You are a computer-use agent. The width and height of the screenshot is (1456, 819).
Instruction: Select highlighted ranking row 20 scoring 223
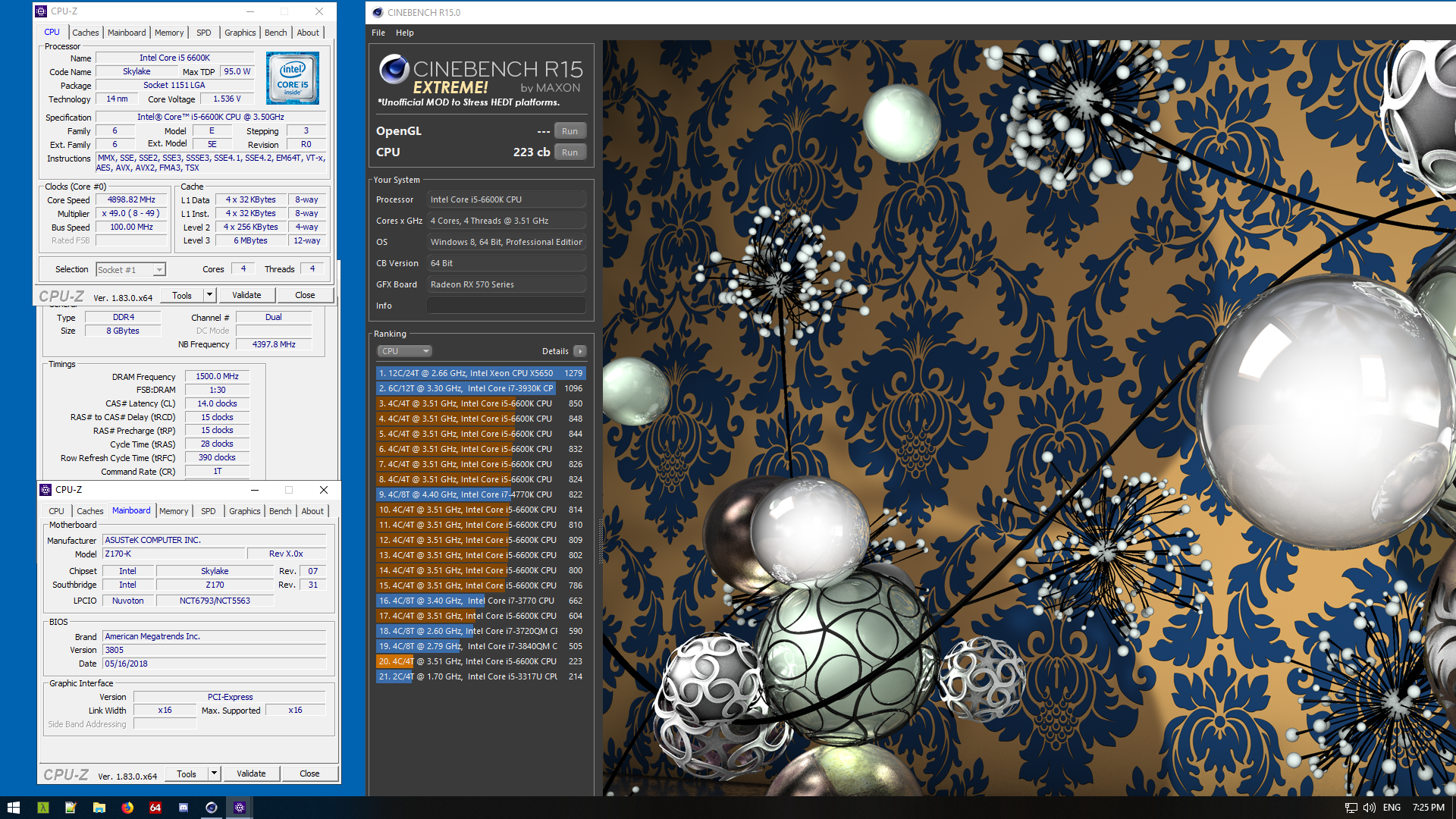click(481, 661)
